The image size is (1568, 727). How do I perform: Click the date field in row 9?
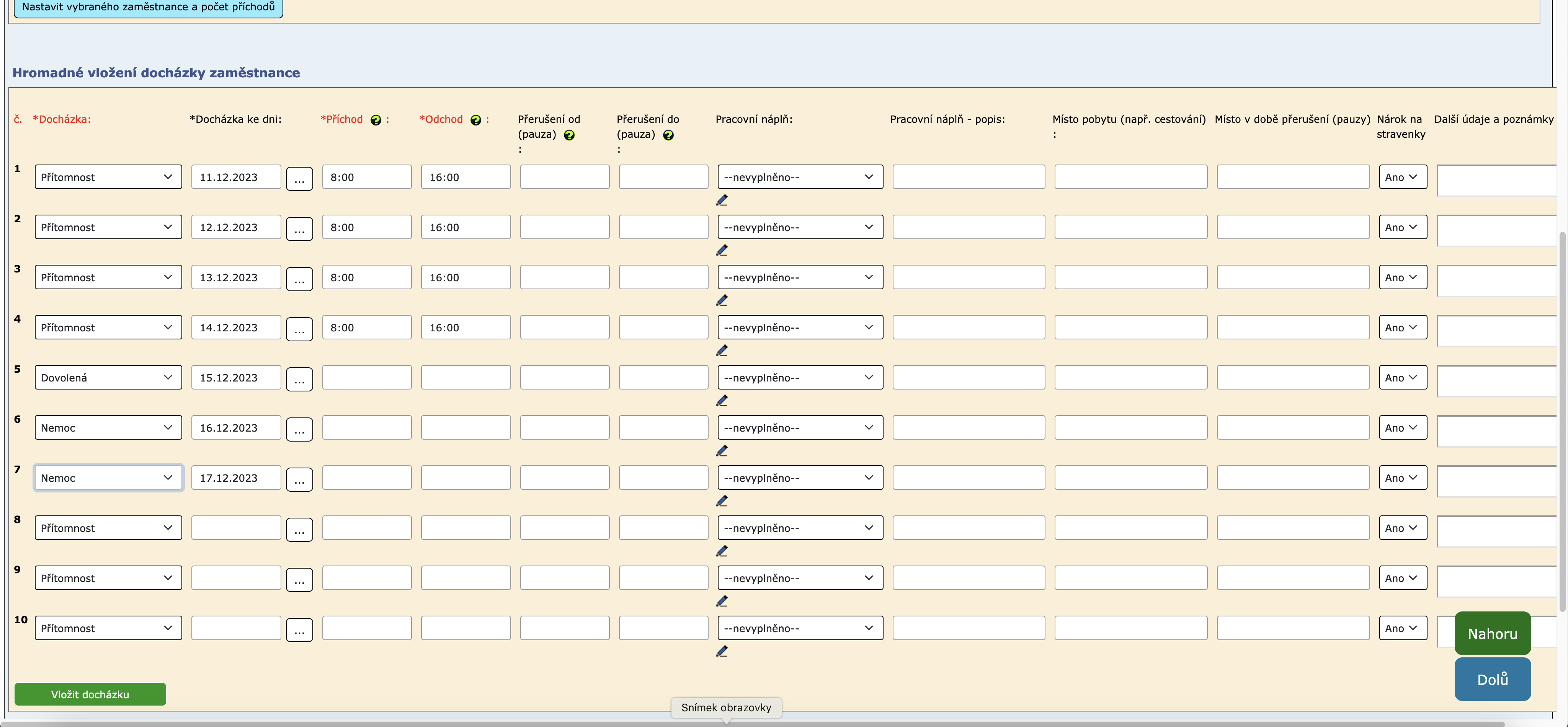click(x=235, y=578)
